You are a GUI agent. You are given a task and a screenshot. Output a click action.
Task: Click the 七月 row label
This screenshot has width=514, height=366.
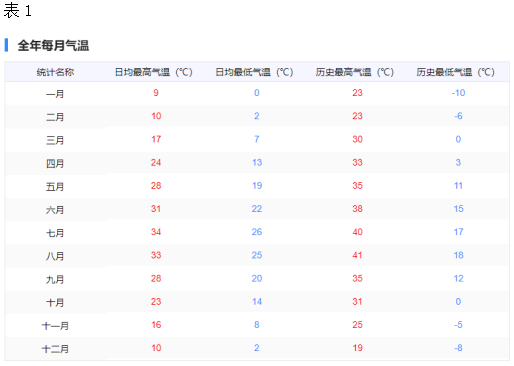[x=55, y=233]
